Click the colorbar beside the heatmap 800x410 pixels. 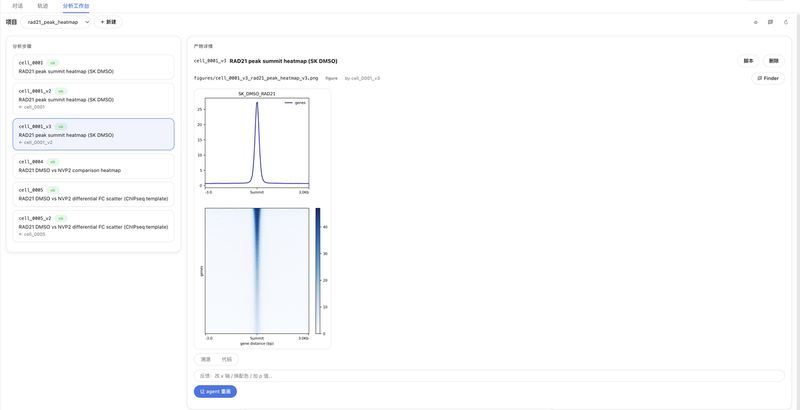click(318, 271)
